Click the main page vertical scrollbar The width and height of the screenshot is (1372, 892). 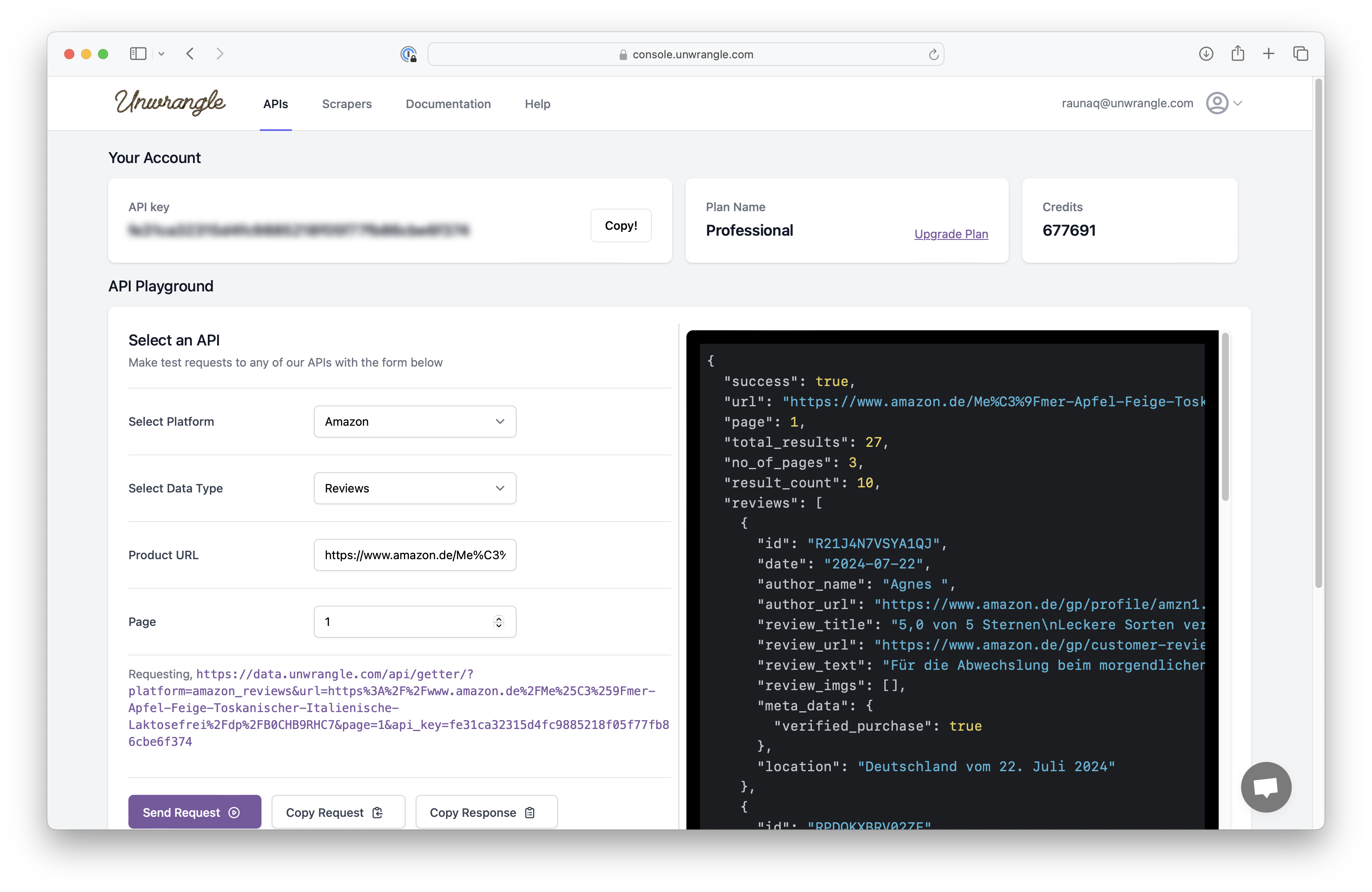(1318, 333)
